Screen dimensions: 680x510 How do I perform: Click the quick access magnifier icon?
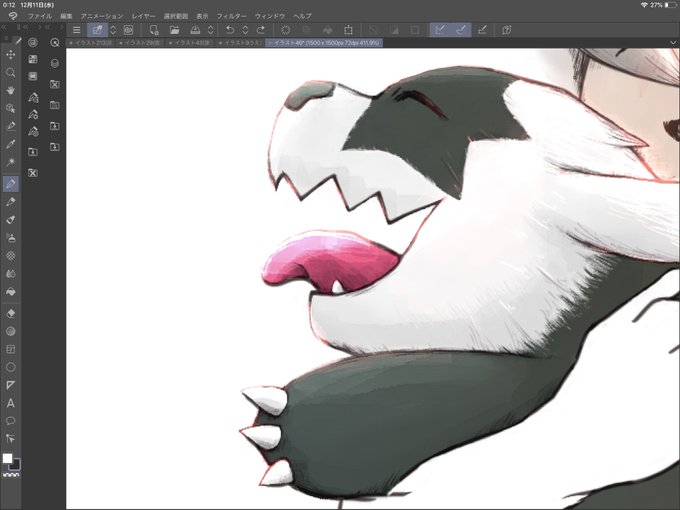(55, 42)
